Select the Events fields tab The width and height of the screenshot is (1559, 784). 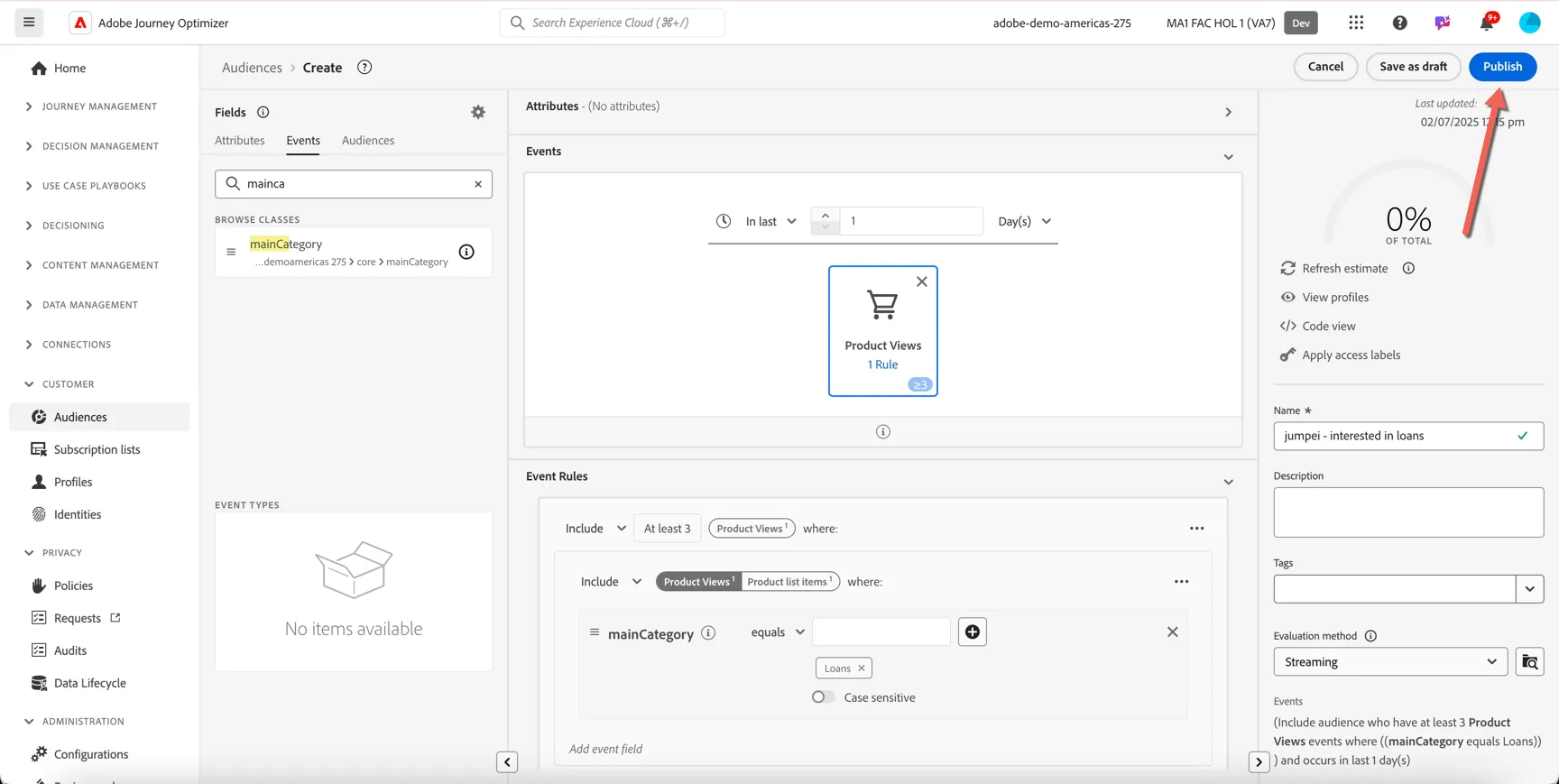pyautogui.click(x=303, y=140)
